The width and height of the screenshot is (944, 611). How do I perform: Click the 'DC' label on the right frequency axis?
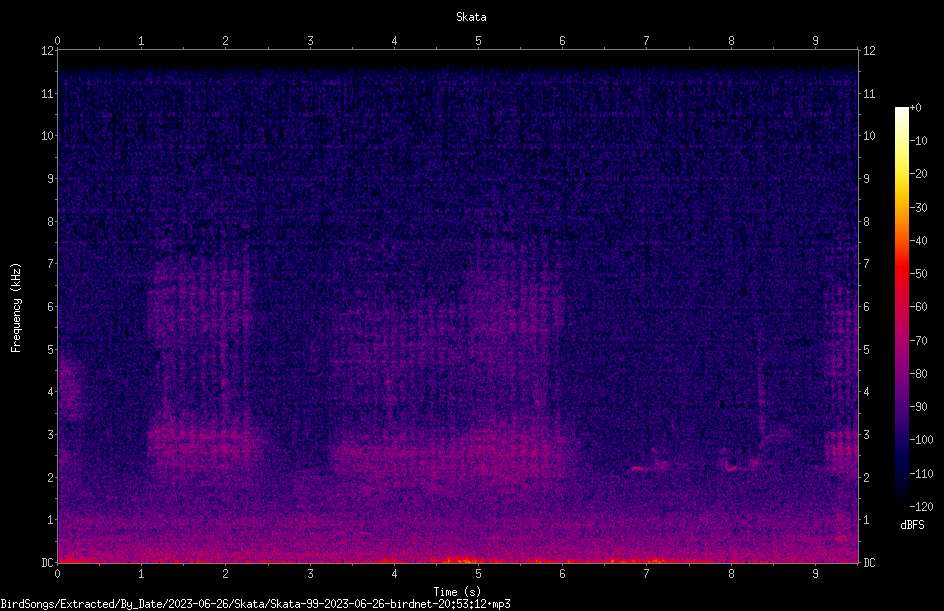[869, 562]
